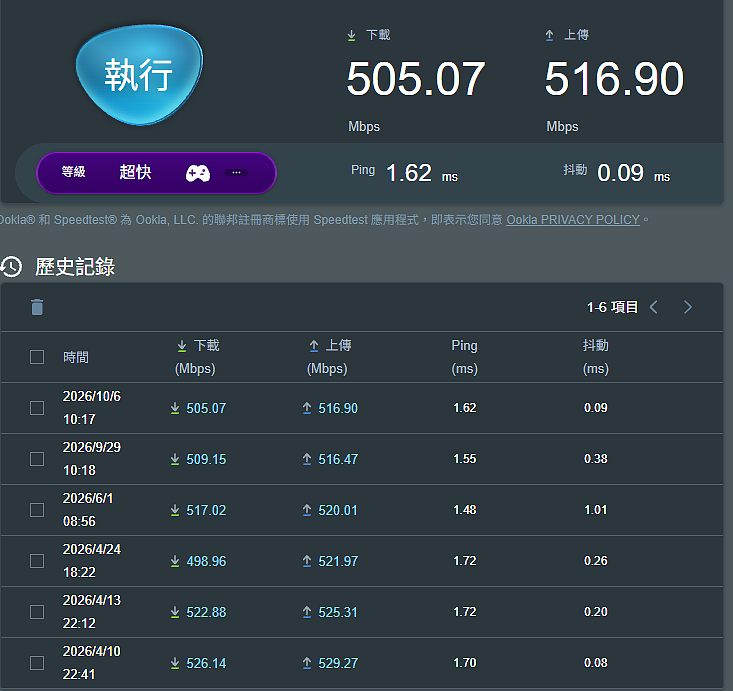Click the large 516.90 upload result
The height and width of the screenshot is (691, 733).
click(614, 79)
